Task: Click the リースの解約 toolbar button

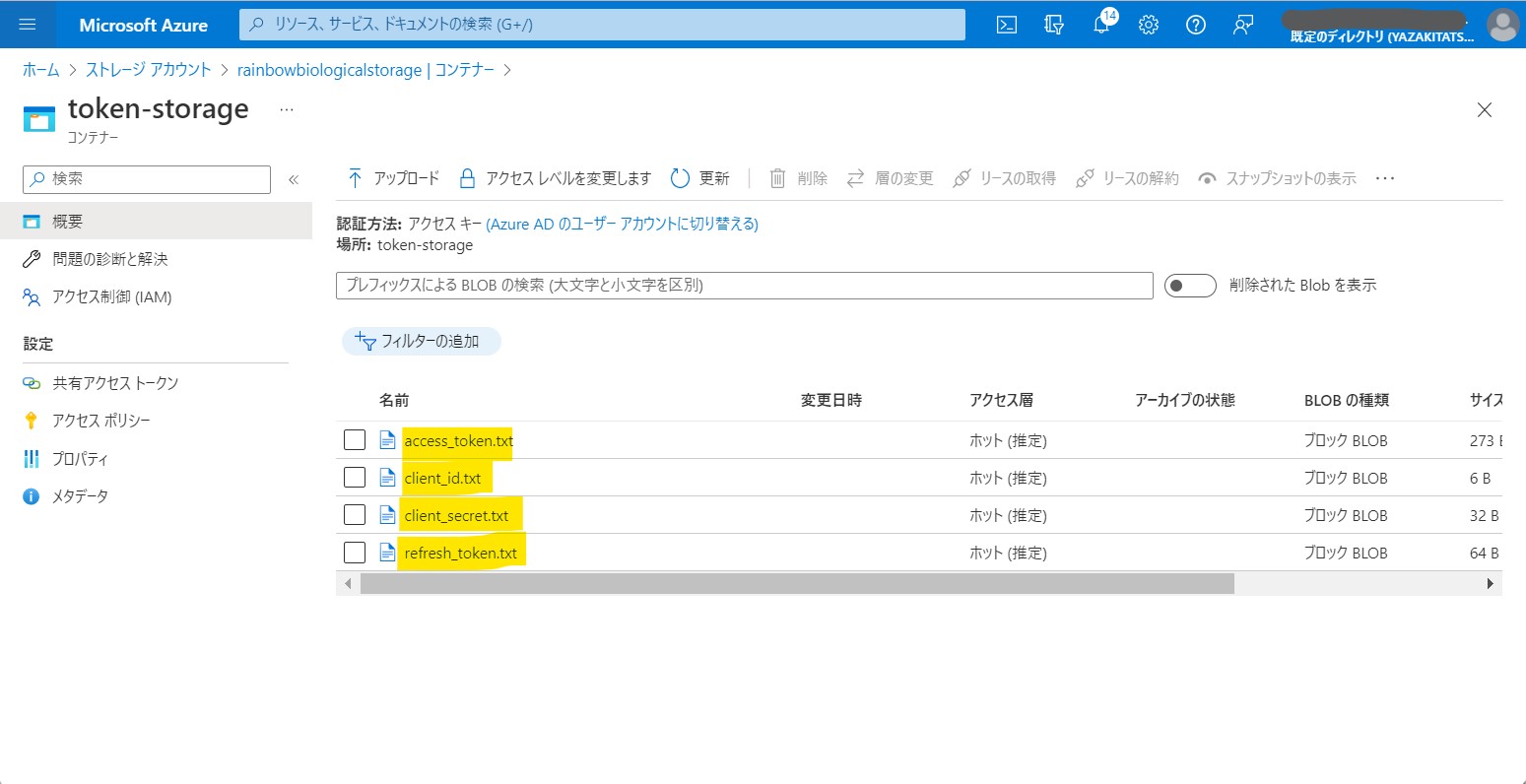Action: 1127,178
